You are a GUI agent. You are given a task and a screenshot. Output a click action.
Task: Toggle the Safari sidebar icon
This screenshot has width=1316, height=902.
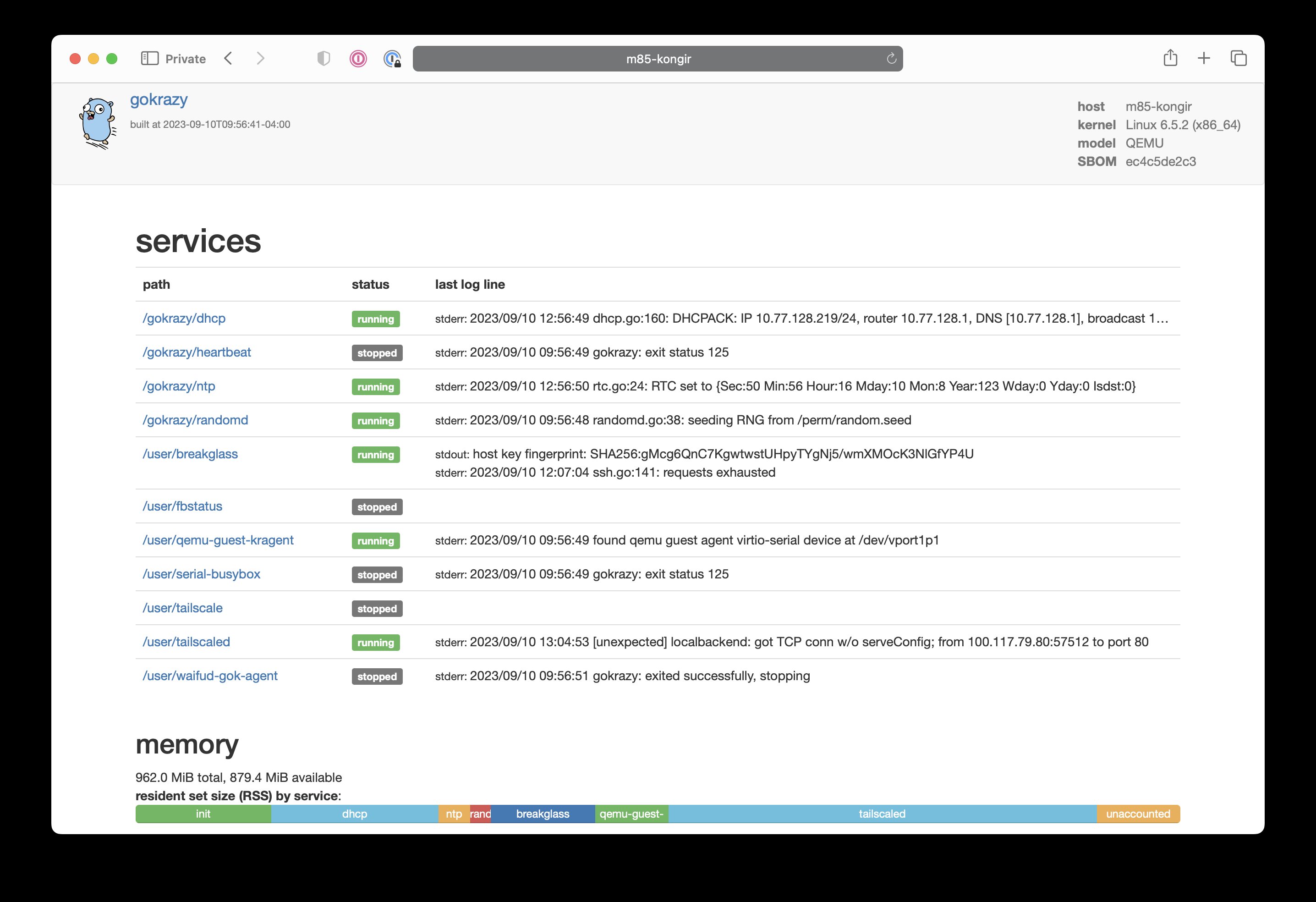(149, 58)
